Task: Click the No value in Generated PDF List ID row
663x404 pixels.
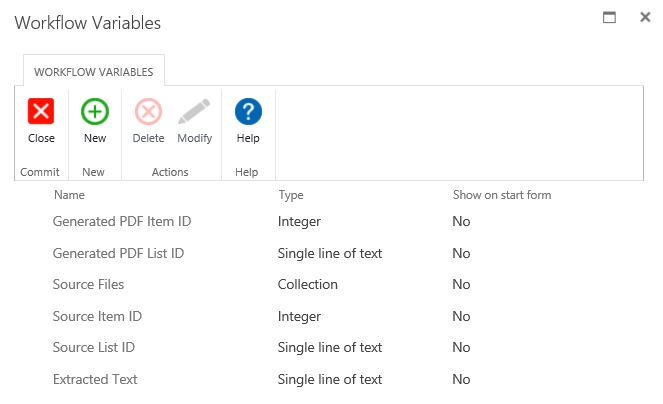Action: 461,253
